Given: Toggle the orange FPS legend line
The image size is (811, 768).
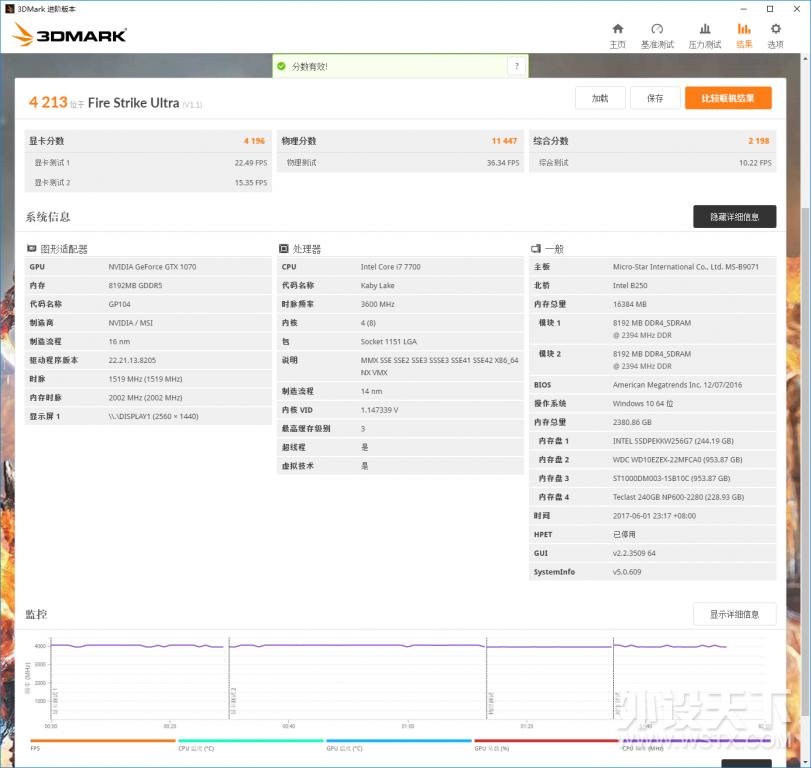Looking at the screenshot, I should pos(102,741).
